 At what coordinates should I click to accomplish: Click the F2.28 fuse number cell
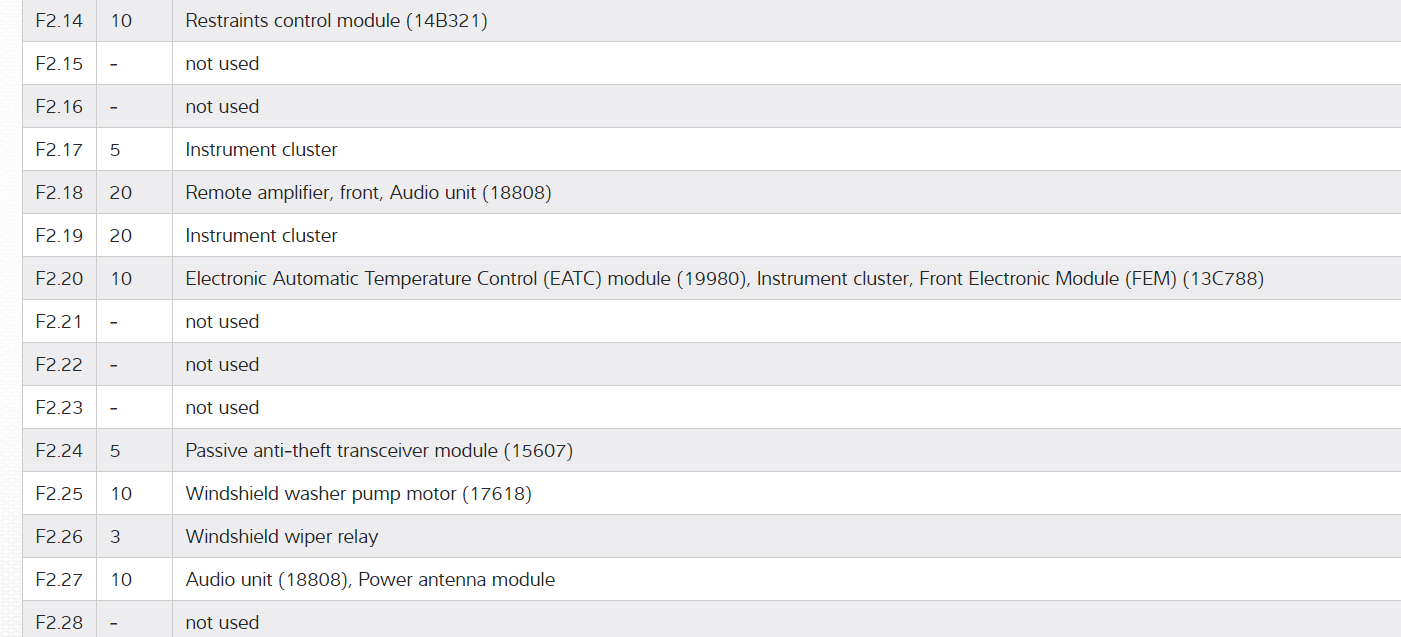[x=59, y=622]
